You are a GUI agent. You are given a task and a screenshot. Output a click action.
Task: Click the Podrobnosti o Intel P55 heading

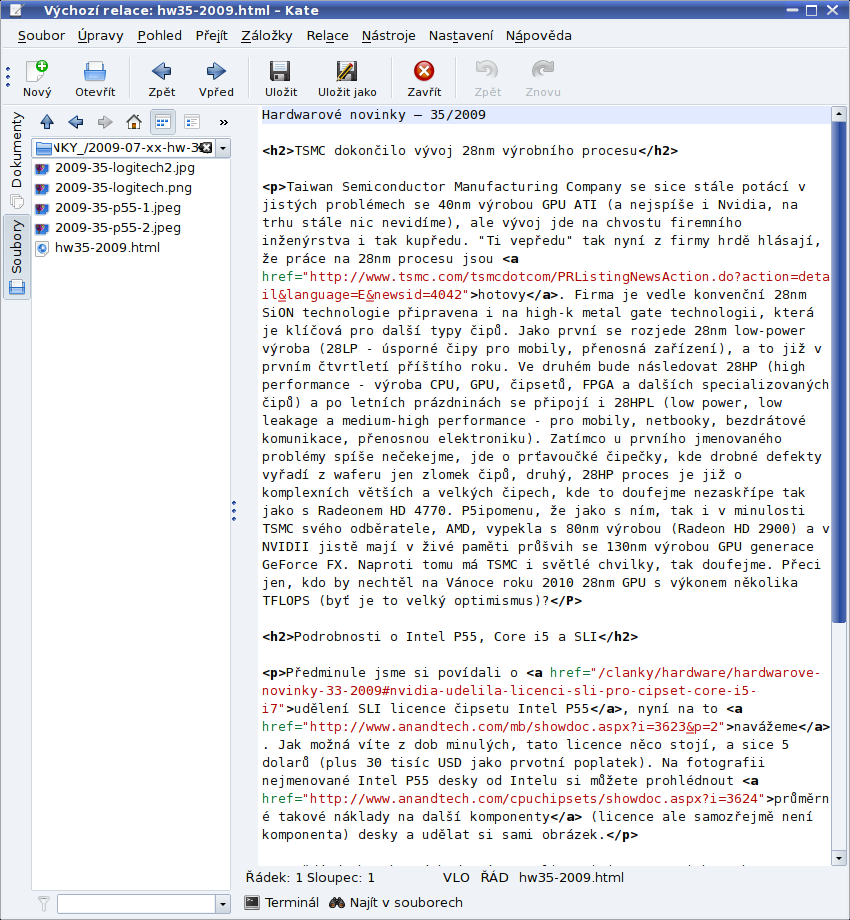(450, 637)
